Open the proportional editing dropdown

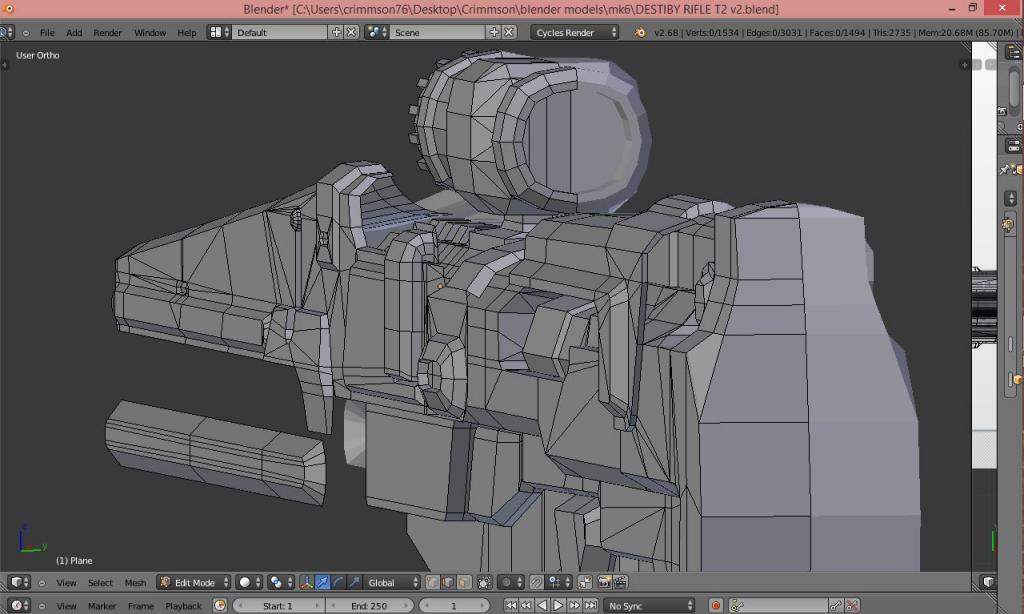pos(510,583)
